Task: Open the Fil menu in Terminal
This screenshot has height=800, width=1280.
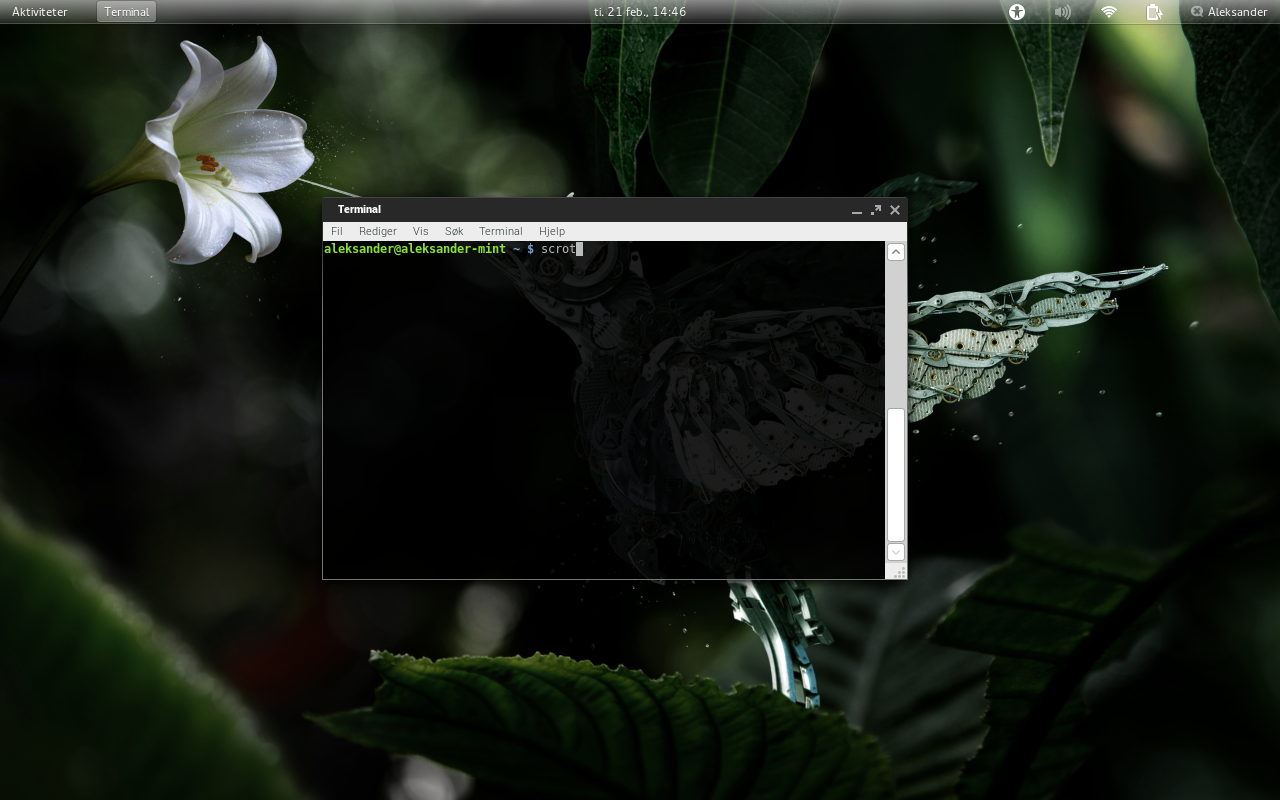Action: point(337,231)
